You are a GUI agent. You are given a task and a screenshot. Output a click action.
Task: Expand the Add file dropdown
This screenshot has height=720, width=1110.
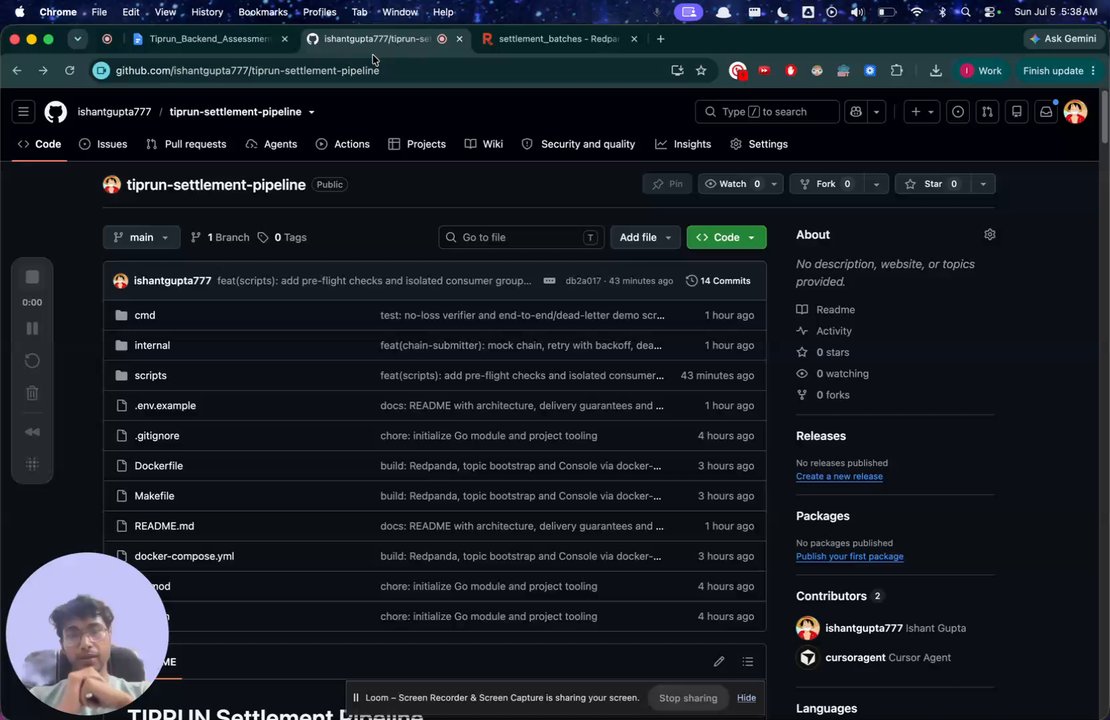coord(645,237)
